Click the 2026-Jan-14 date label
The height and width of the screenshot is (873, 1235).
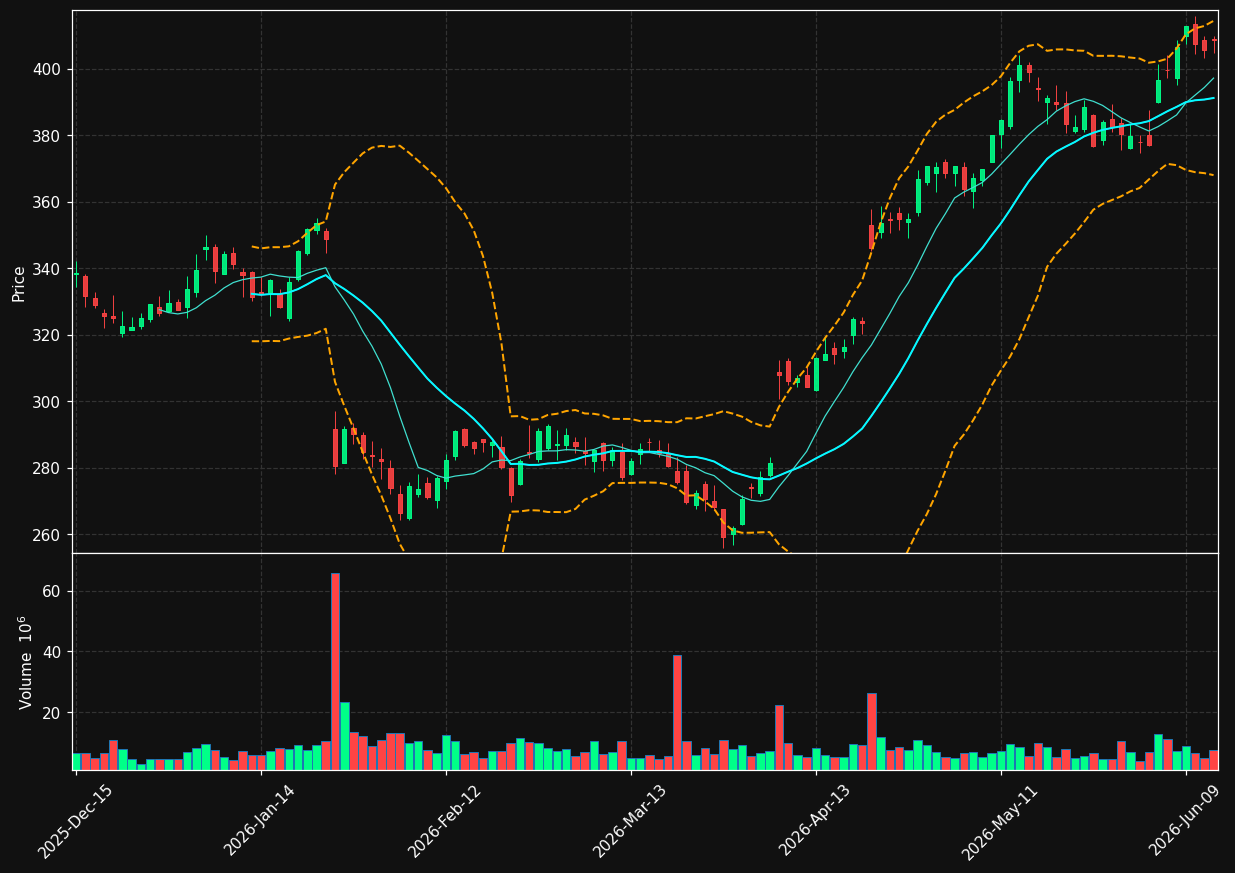[x=261, y=820]
